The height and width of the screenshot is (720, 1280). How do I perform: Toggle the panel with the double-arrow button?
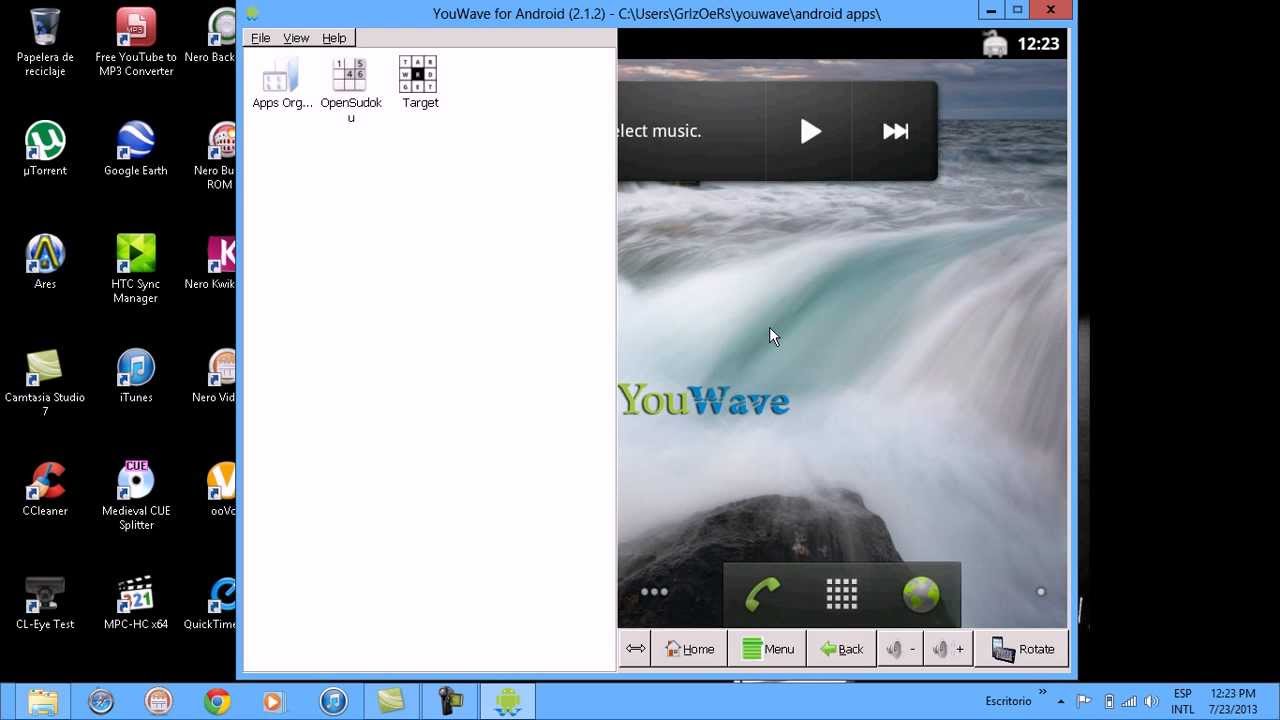click(x=635, y=649)
